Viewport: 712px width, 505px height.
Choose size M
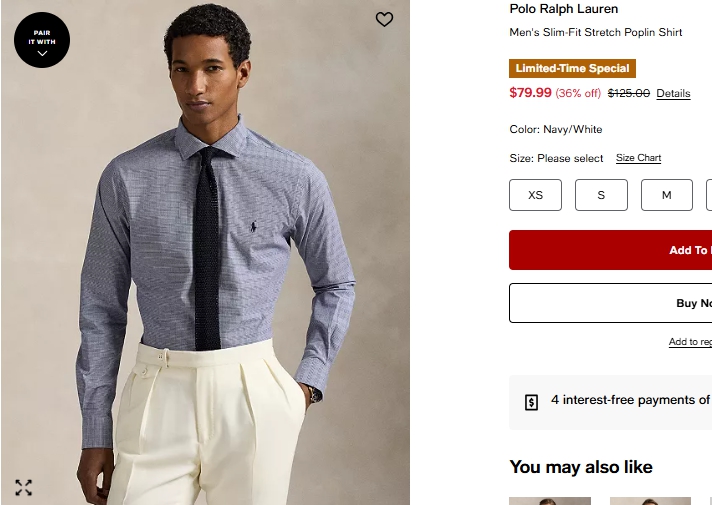tap(666, 195)
